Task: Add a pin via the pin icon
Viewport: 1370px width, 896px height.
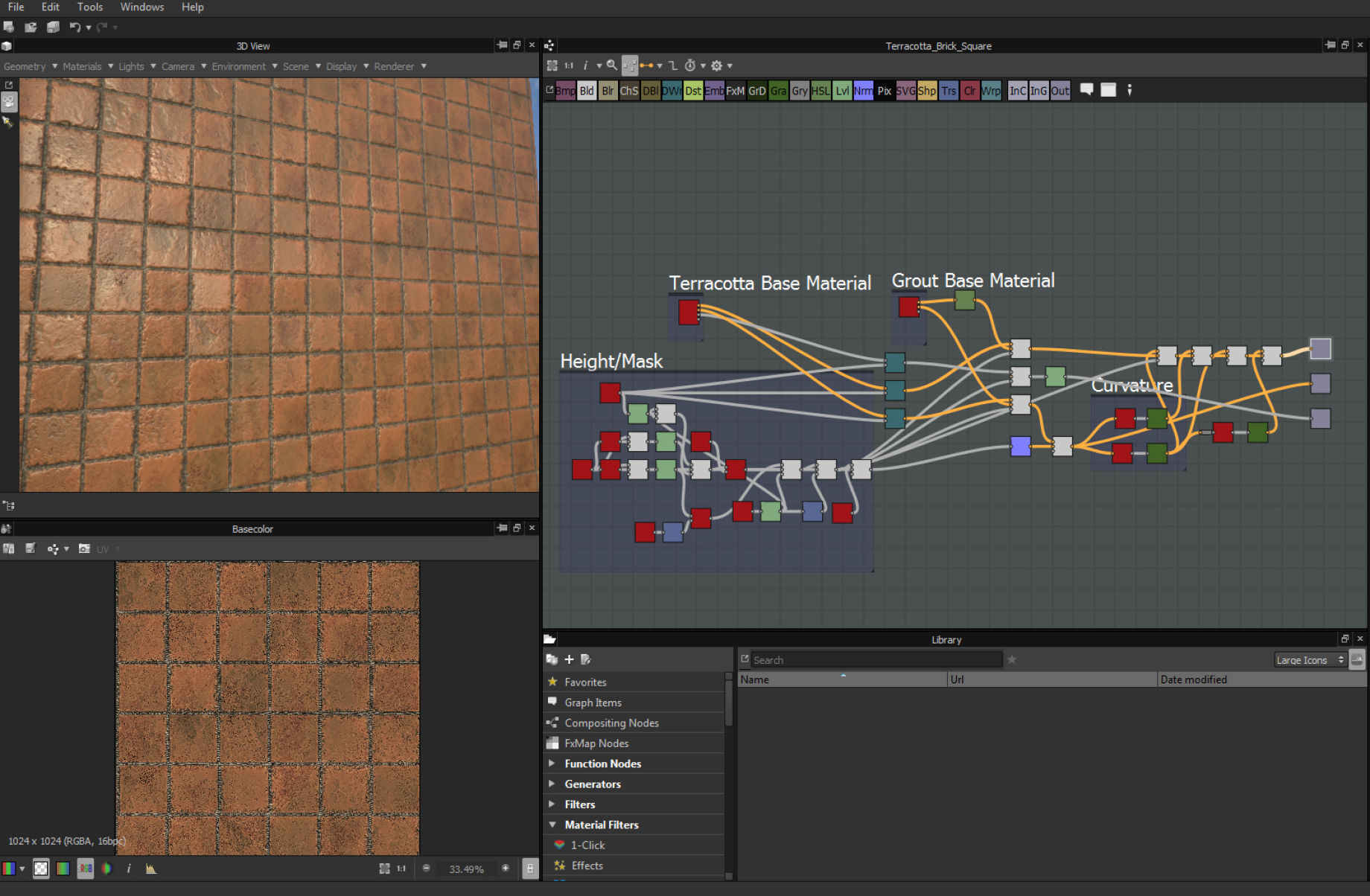Action: point(1130,90)
